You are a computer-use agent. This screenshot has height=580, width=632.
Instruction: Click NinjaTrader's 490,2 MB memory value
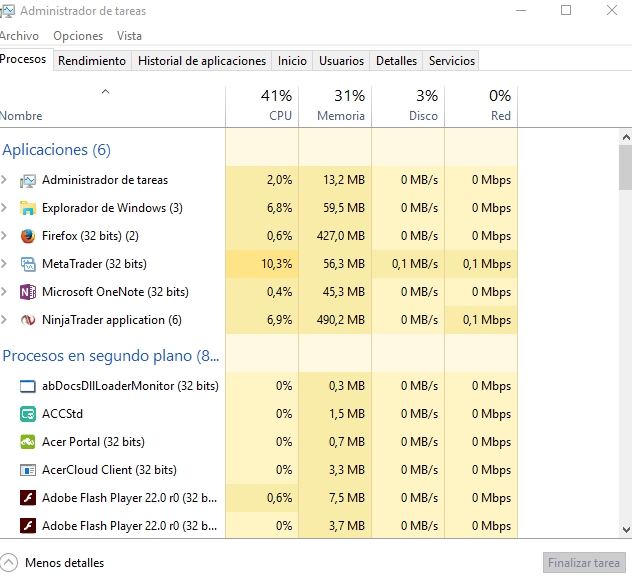click(341, 320)
